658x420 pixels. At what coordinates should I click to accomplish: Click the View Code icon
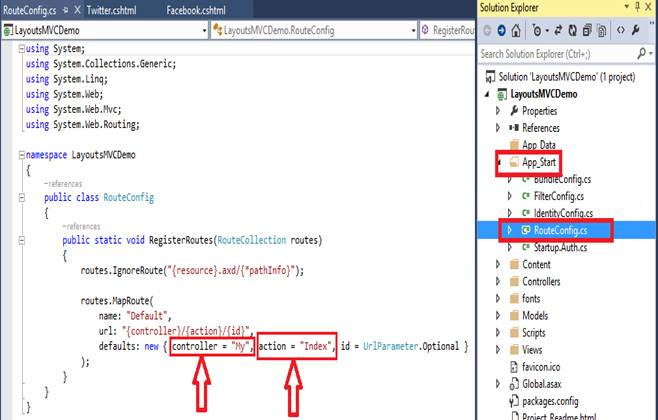pyautogui.click(x=621, y=30)
